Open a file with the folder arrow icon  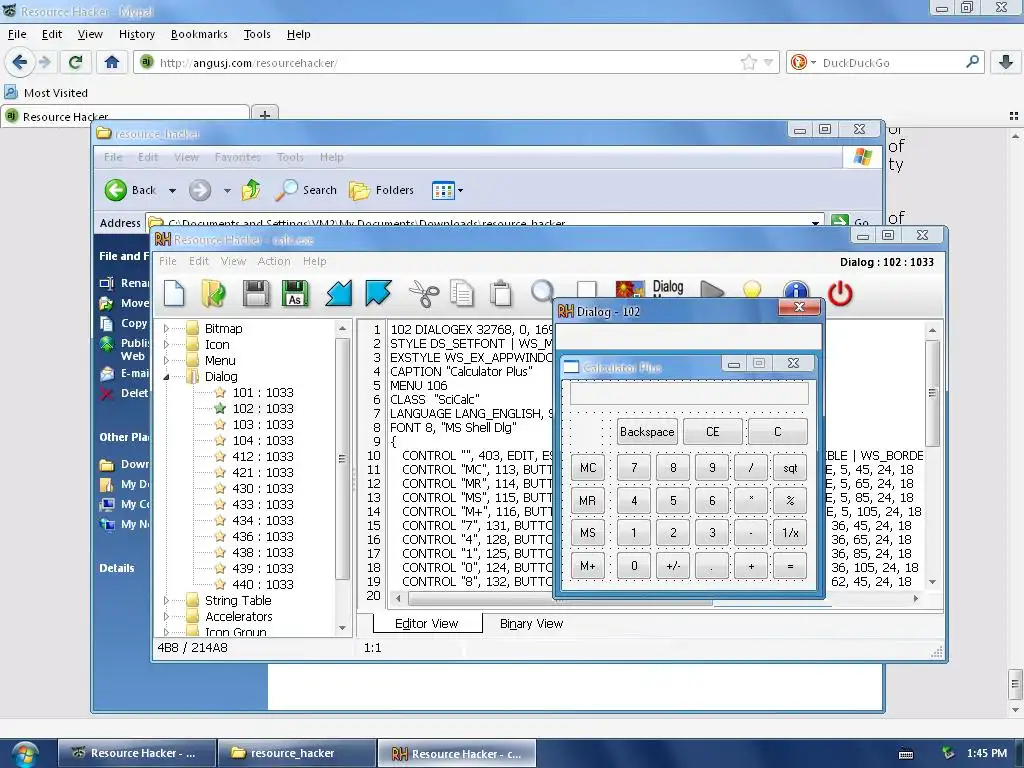tap(214, 293)
